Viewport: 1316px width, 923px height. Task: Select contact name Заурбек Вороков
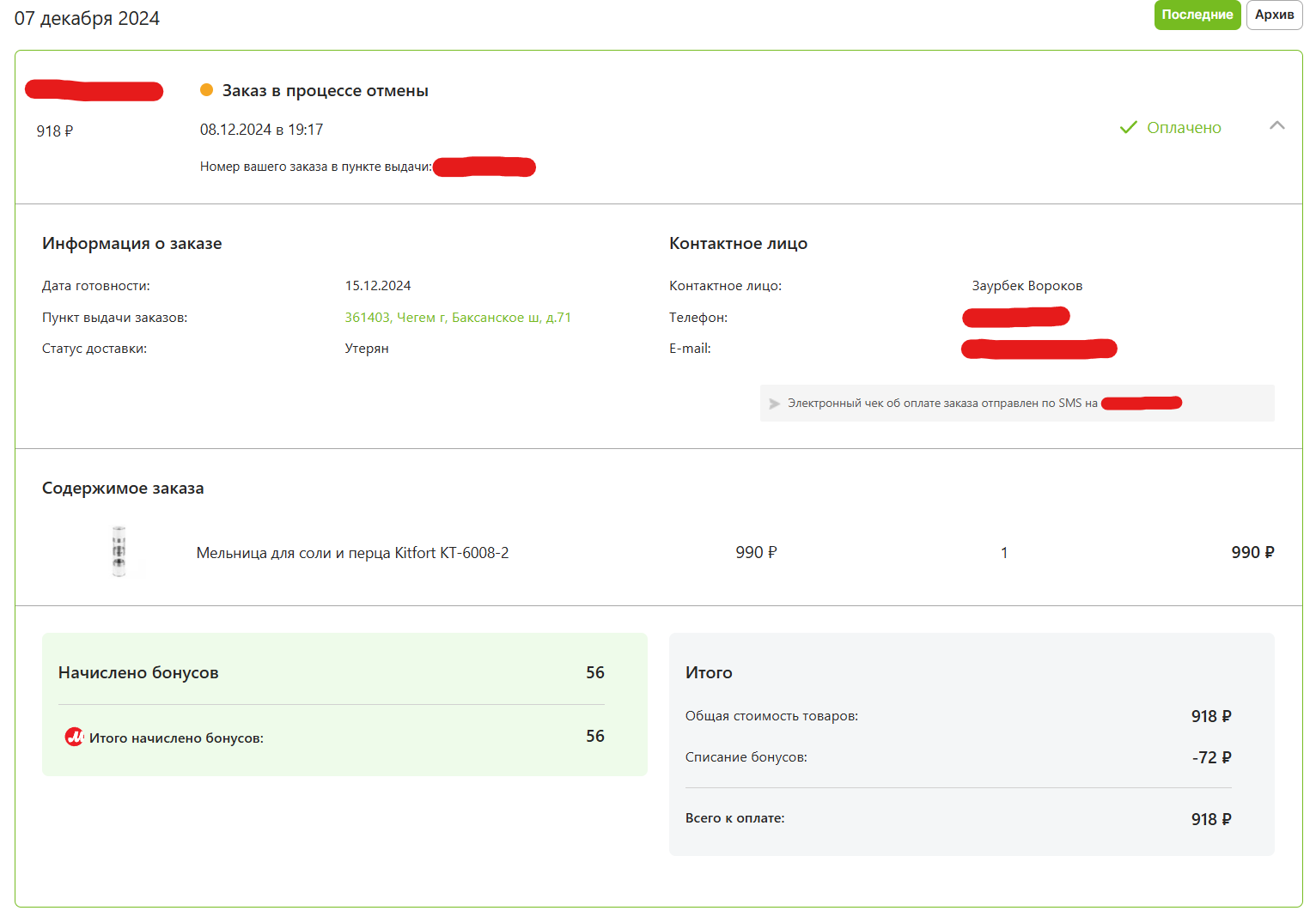click(1027, 286)
